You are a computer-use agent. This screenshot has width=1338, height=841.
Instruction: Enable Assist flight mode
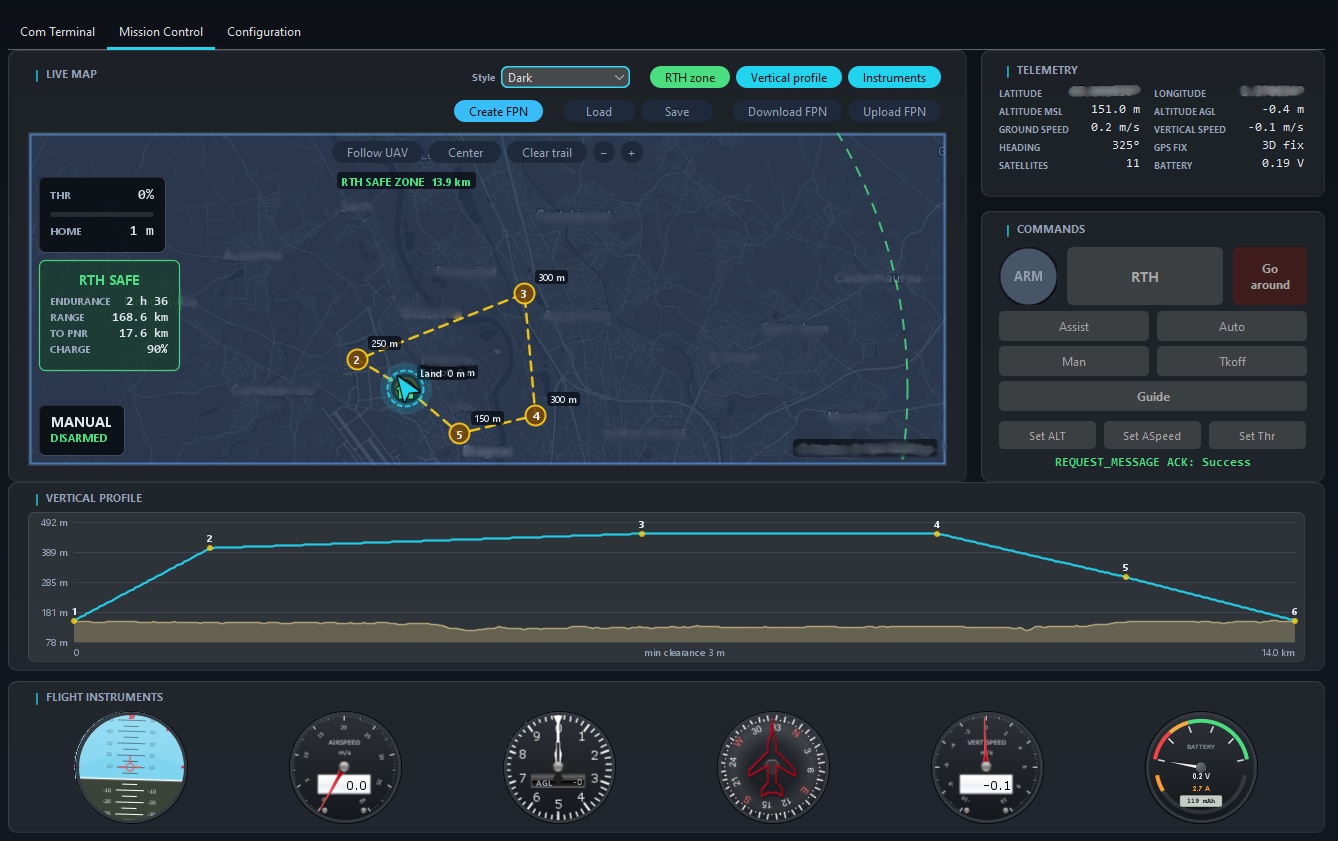[x=1074, y=327]
